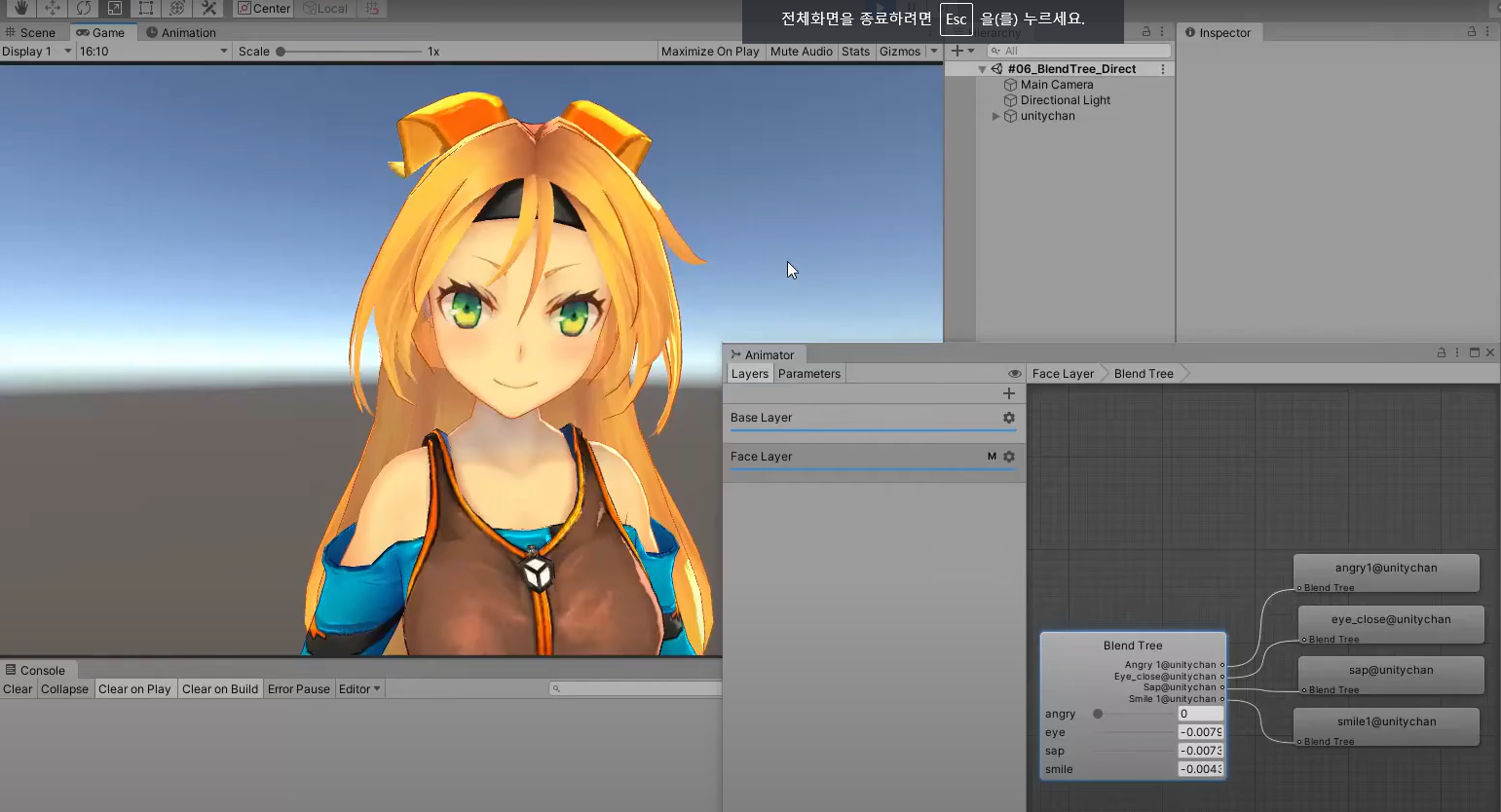The height and width of the screenshot is (812, 1501).
Task: Open the Display 1 dropdown
Action: (x=37, y=51)
